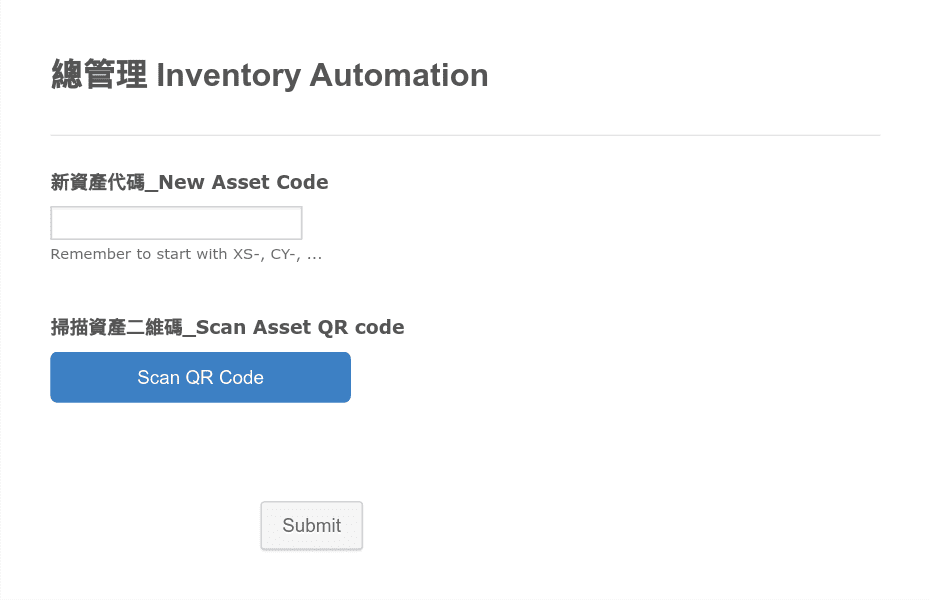Click the Inventory Automation page heading

coord(270,75)
